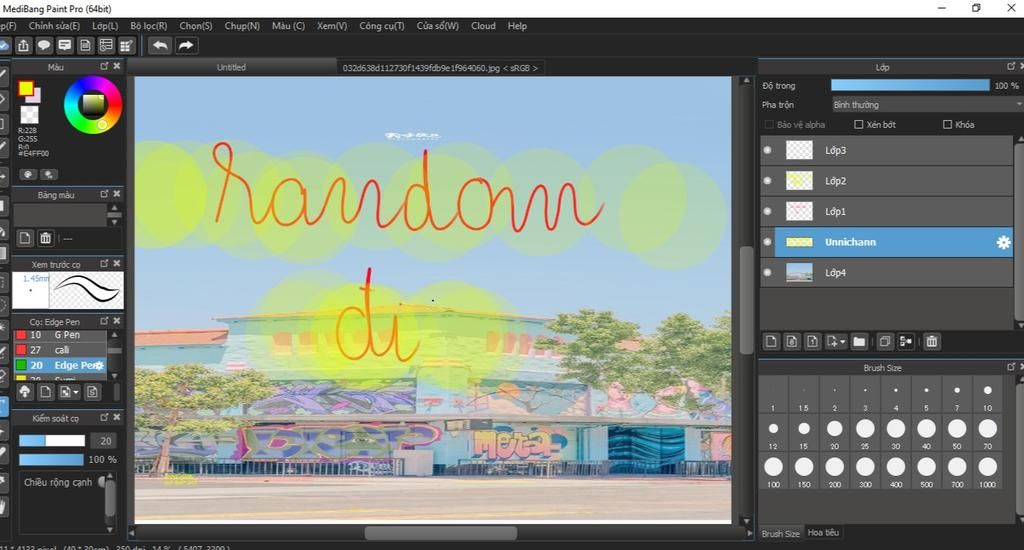Open the Bộ lọc(R) menu
The height and width of the screenshot is (550, 1024).
point(148,25)
